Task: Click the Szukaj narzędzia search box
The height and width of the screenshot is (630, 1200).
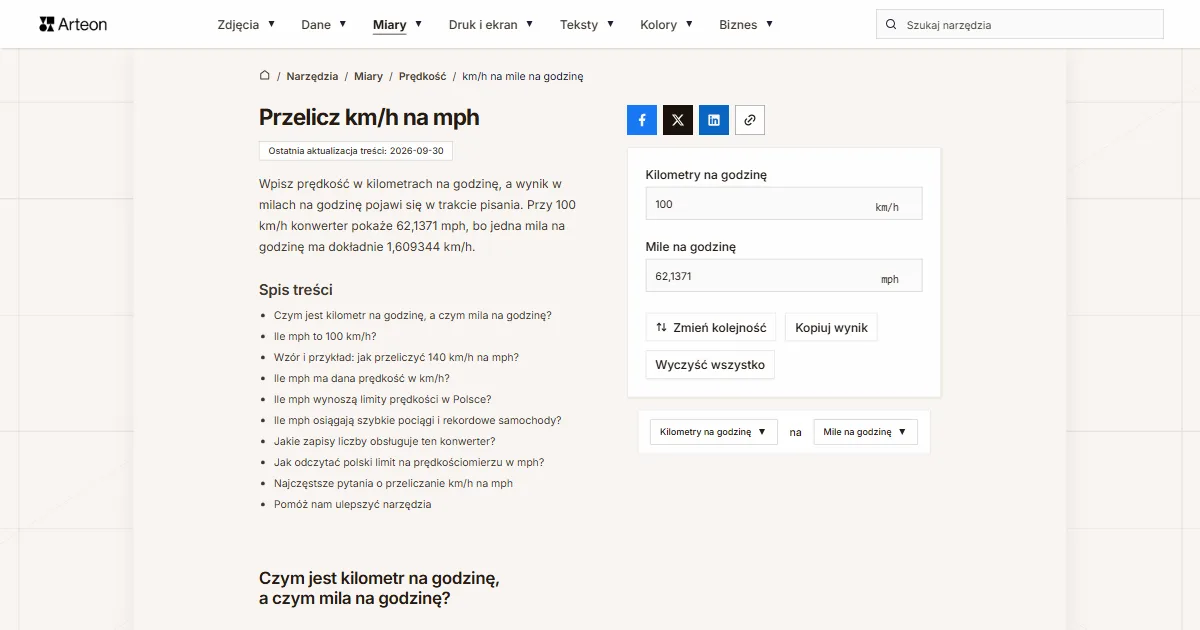Action: pyautogui.click(x=1020, y=24)
